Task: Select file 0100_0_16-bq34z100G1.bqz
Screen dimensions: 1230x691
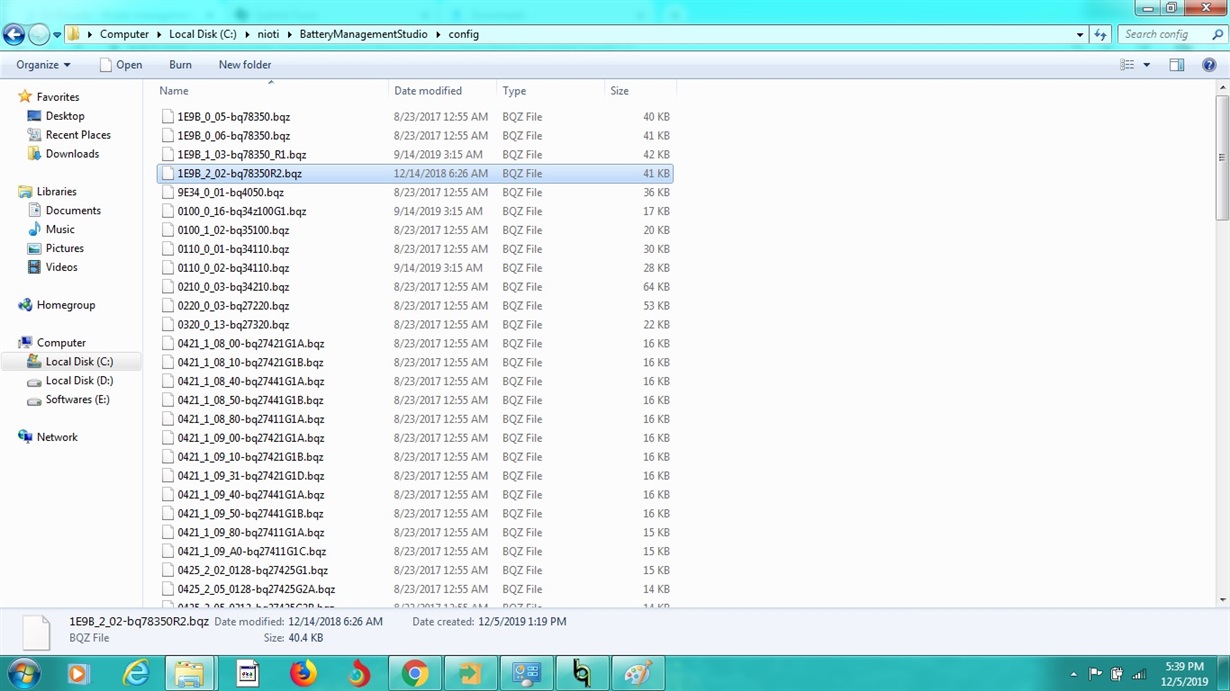Action: click(x=242, y=212)
